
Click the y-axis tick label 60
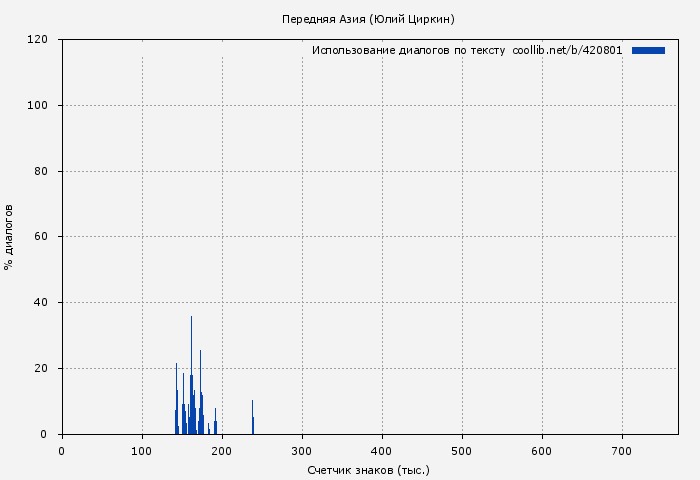[41, 237]
